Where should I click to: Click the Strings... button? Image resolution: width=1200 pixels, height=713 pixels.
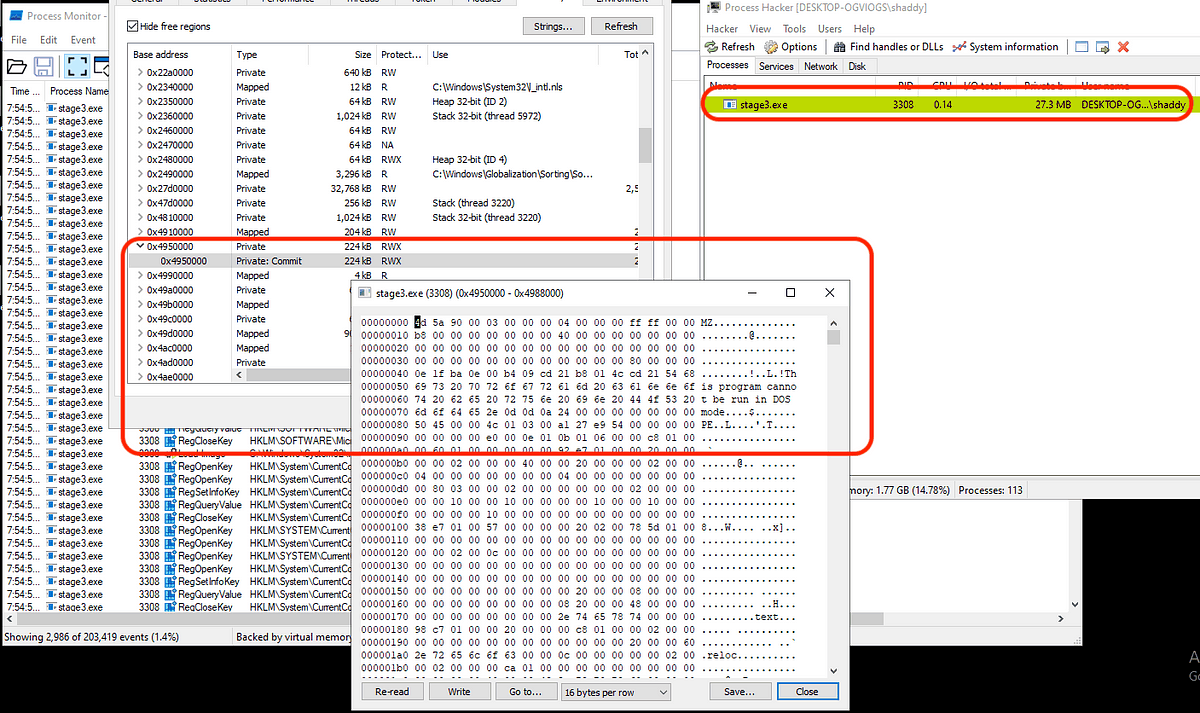553,26
